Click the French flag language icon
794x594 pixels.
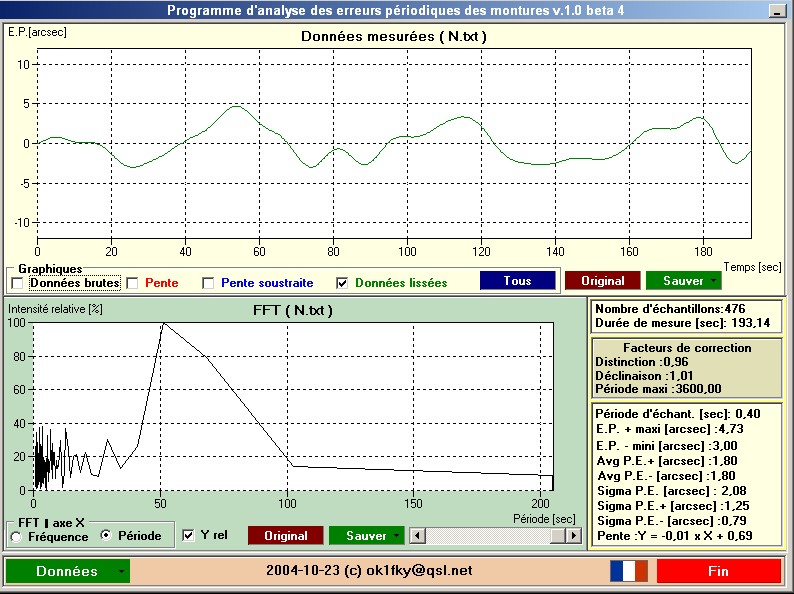629,571
